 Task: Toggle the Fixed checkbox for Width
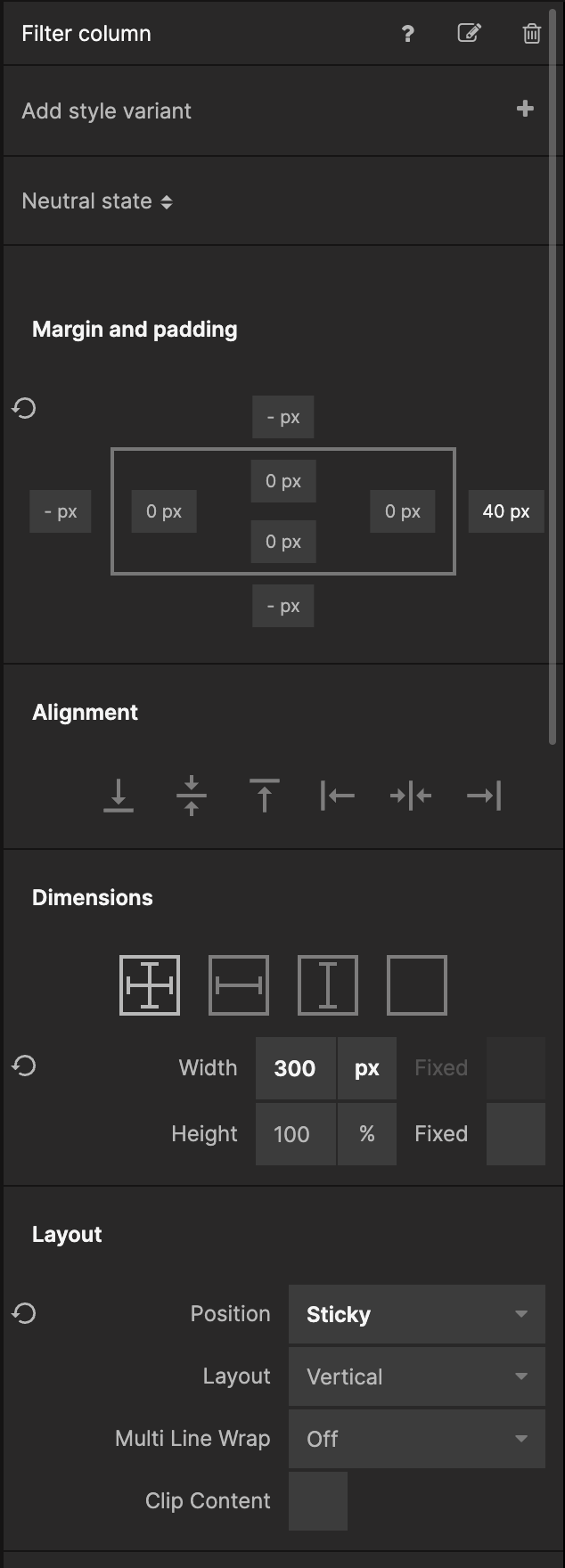pyautogui.click(x=516, y=1068)
